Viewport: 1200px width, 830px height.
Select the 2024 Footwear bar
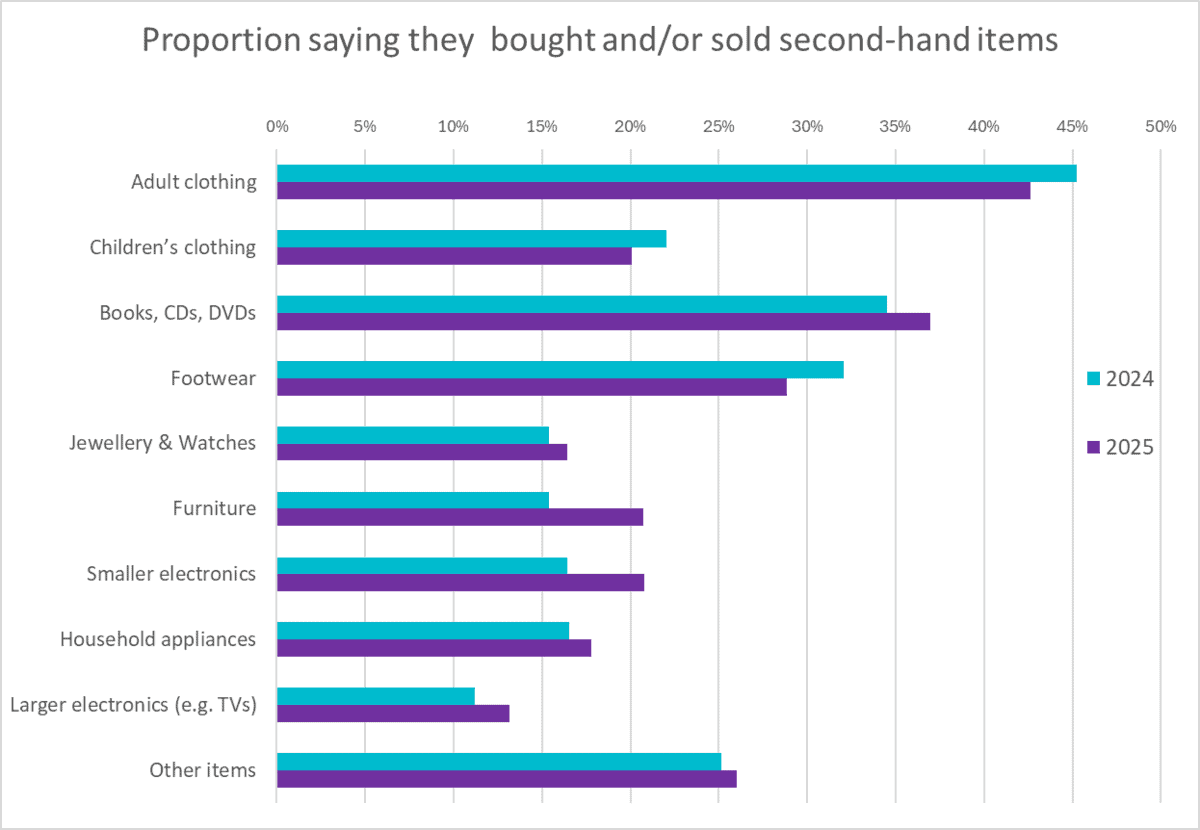point(560,369)
